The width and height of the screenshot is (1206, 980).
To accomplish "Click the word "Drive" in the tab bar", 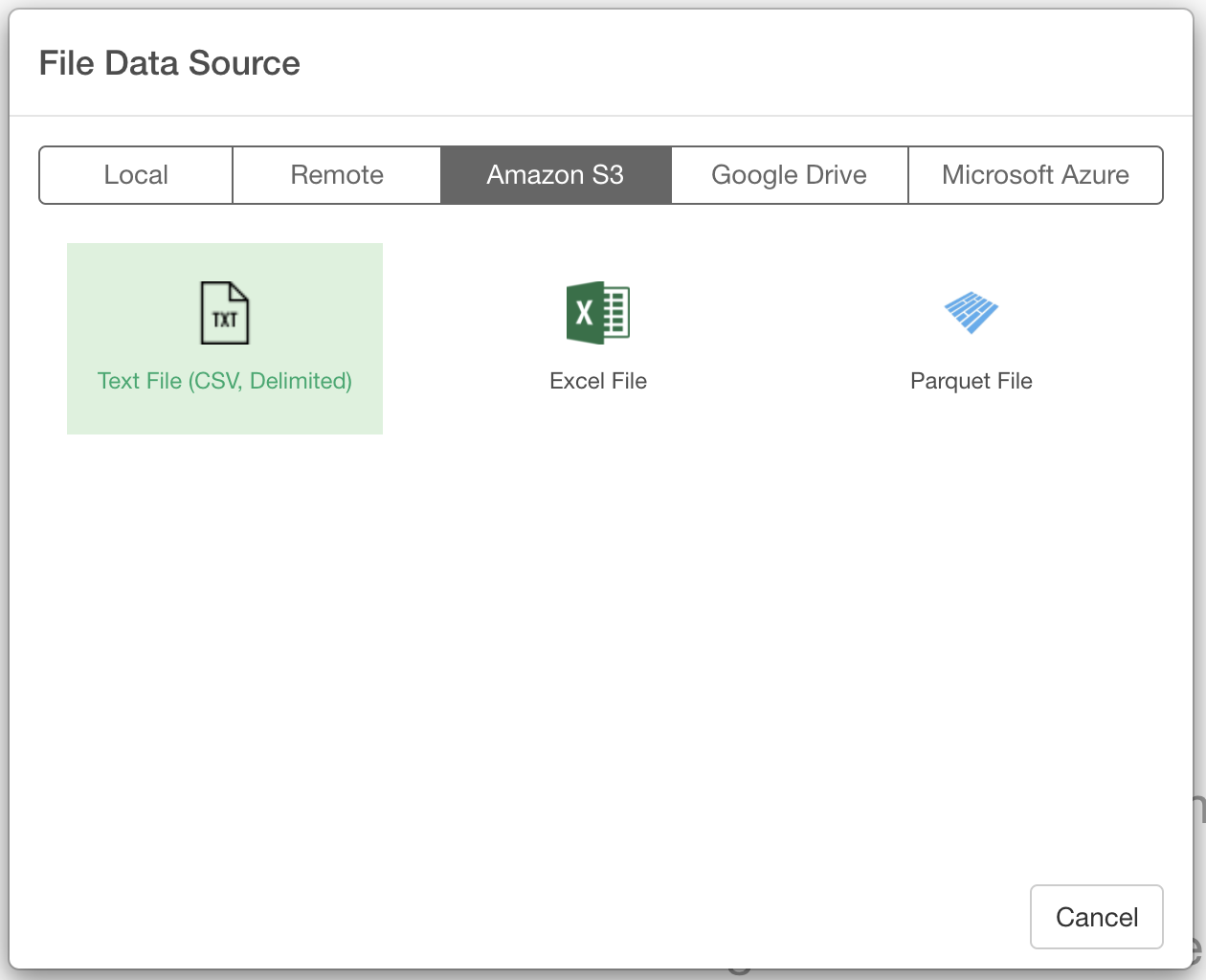I will (836, 175).
